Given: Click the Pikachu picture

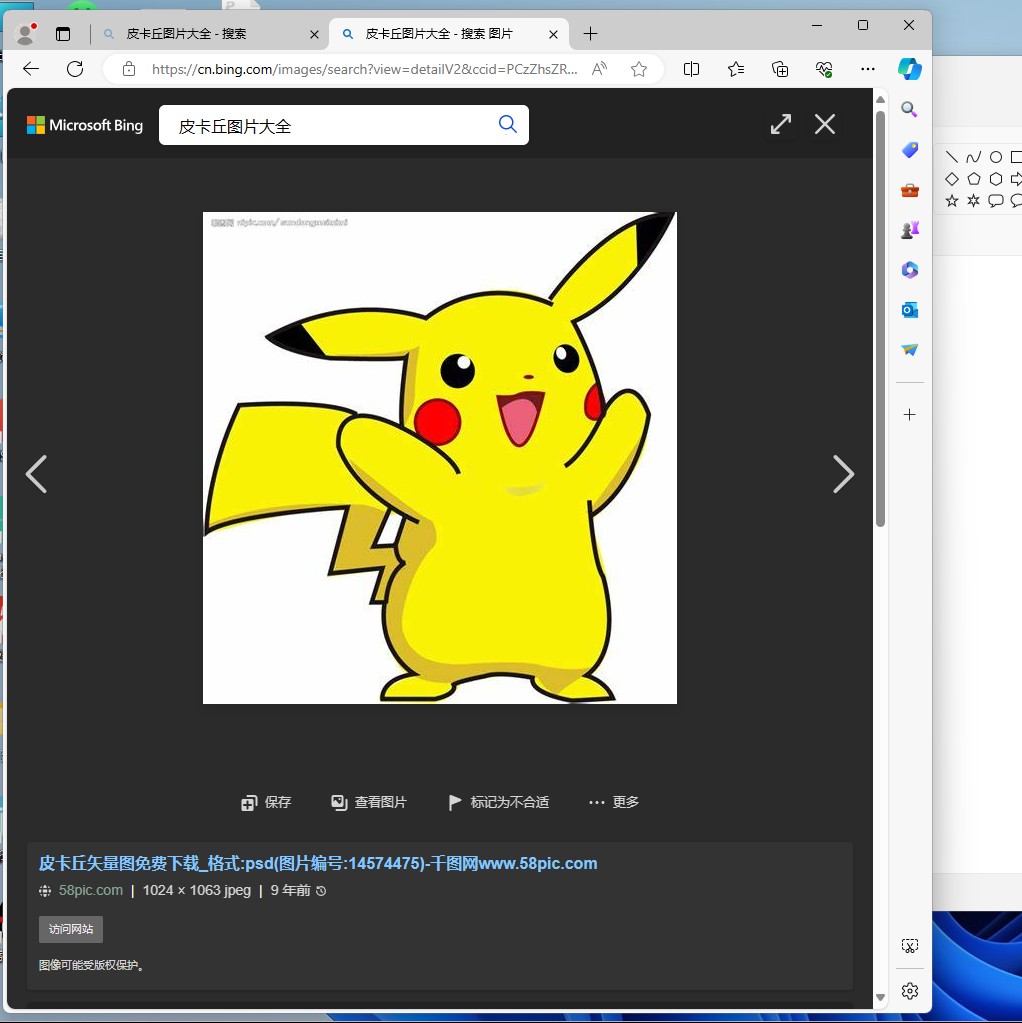Looking at the screenshot, I should point(440,458).
